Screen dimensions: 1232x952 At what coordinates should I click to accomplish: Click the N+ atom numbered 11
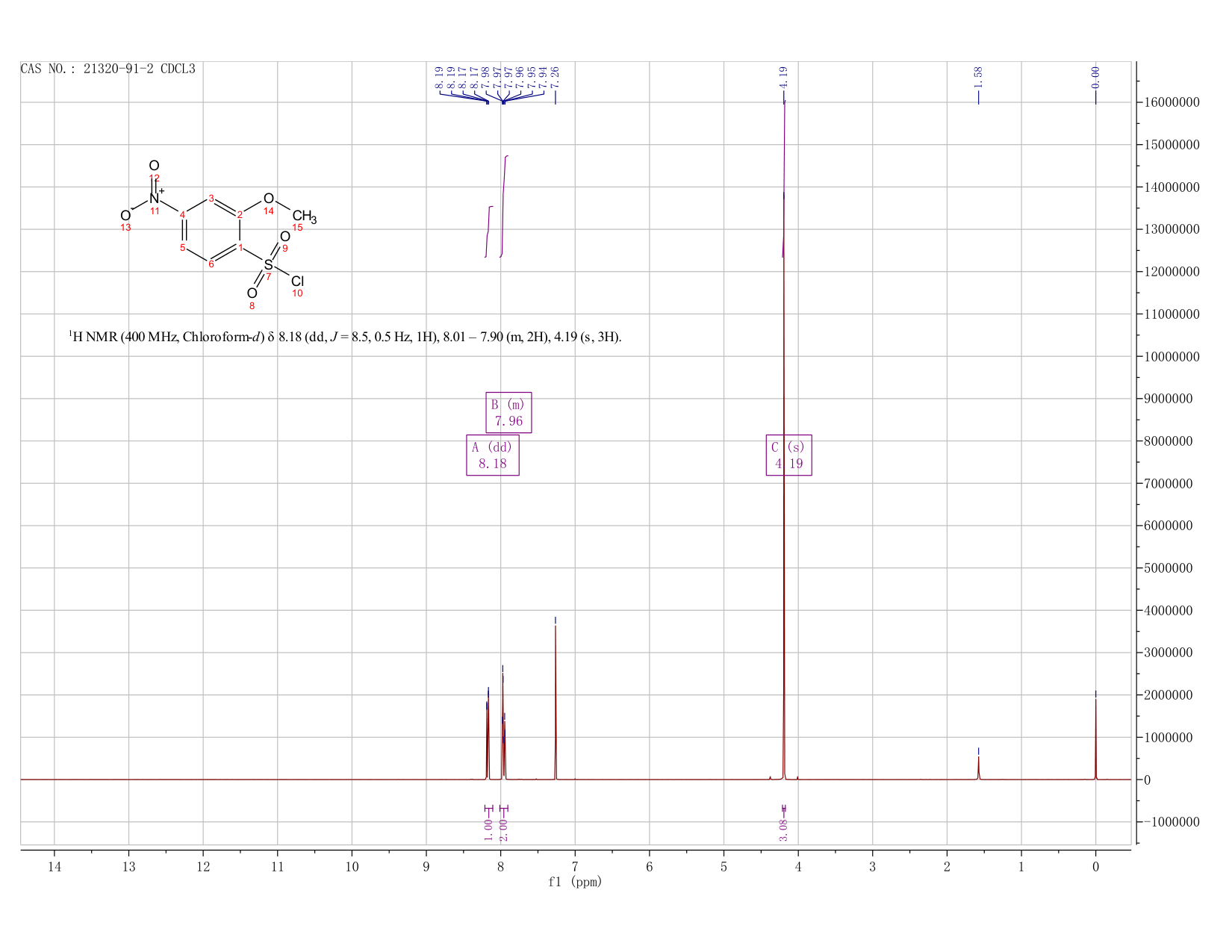(155, 198)
